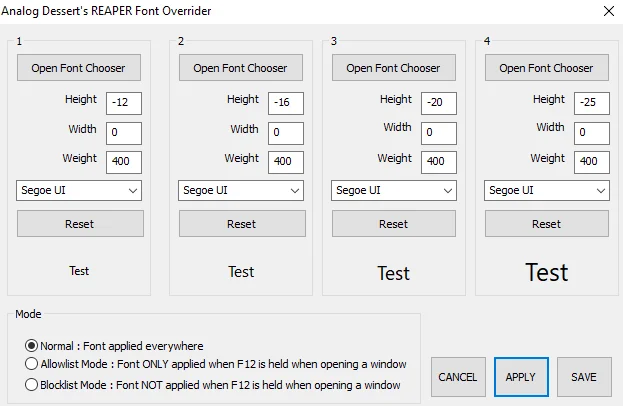
Task: Click the Test preview text in group 2
Action: [241, 272]
